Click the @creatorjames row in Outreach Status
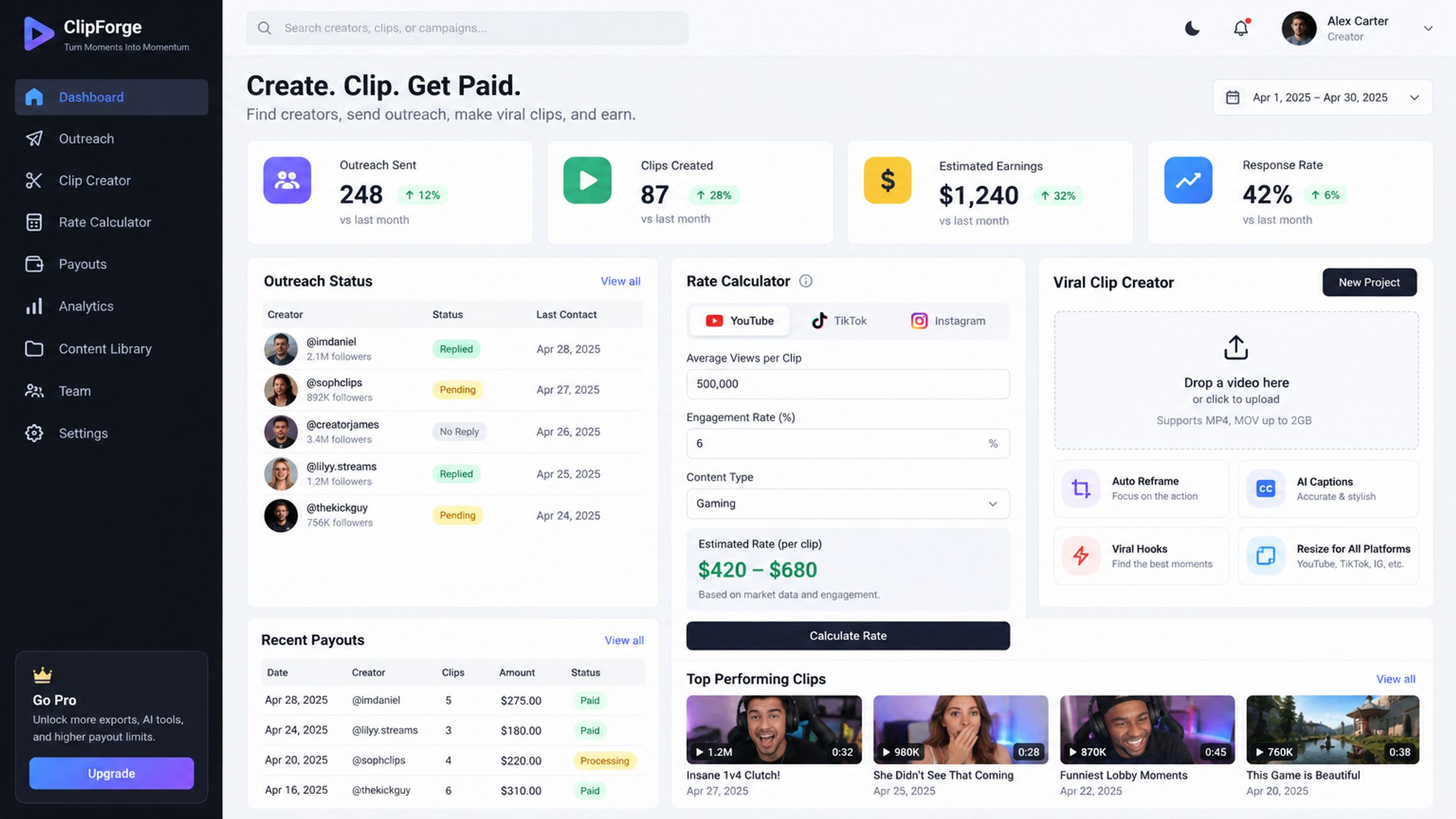 click(453, 432)
